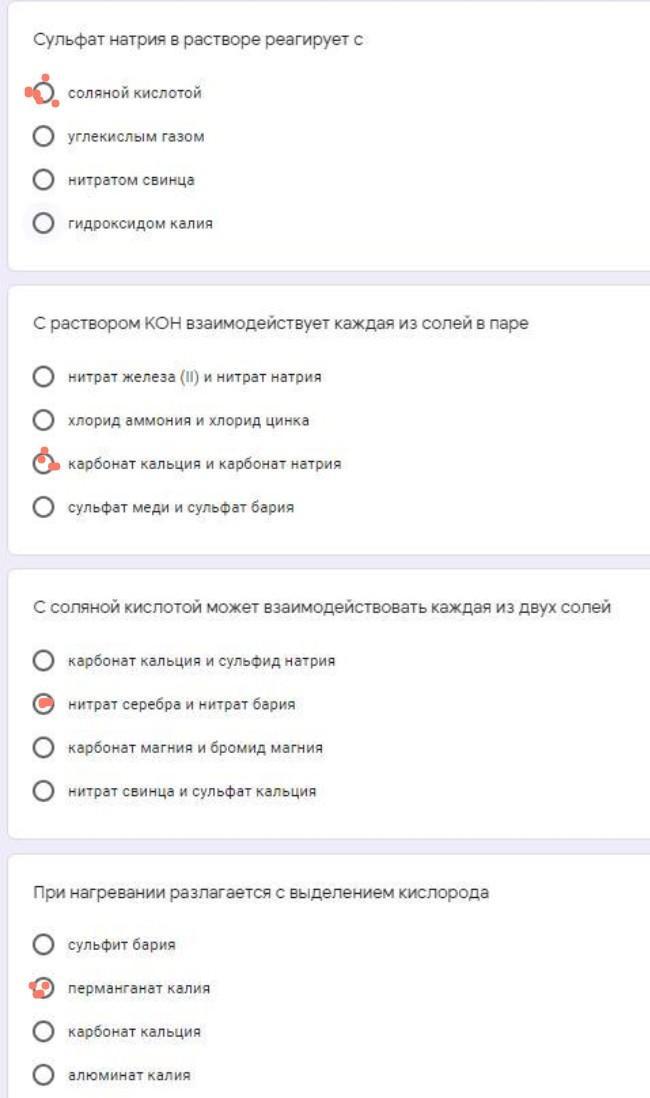Image resolution: width=650 pixels, height=1098 pixels.
Task: Click the question about соляной кислотой salts
Action: pos(322,608)
